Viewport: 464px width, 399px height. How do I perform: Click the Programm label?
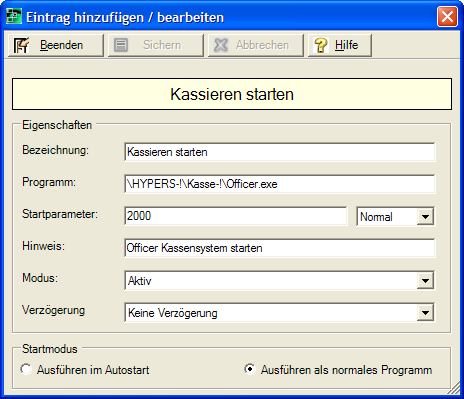(49, 182)
